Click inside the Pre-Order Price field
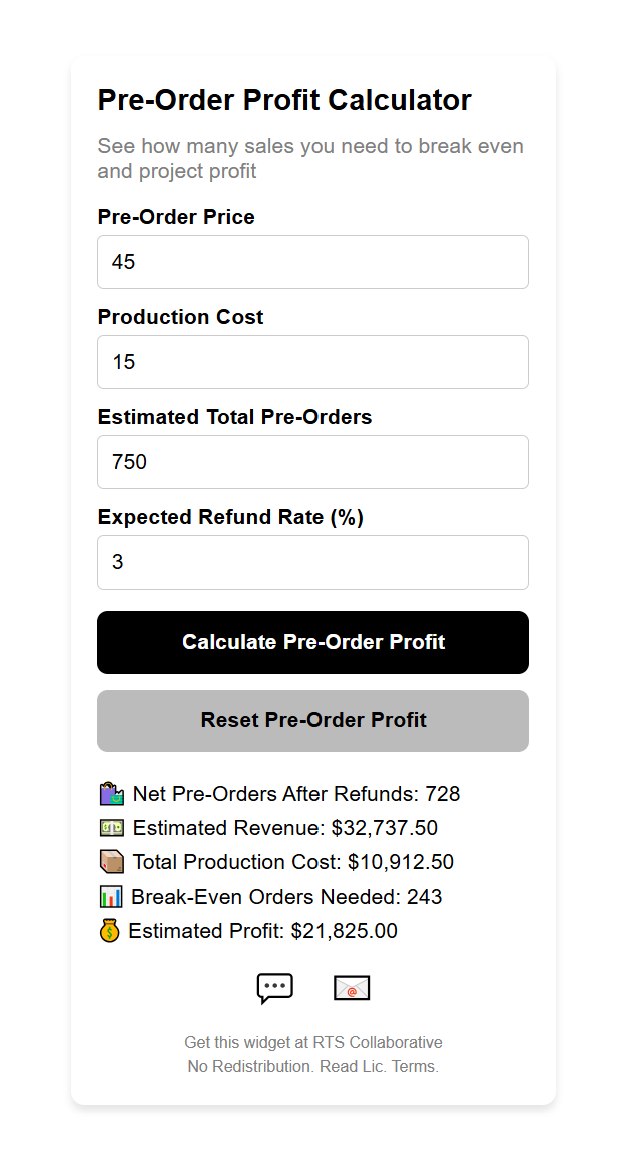This screenshot has width=634, height=1164. [x=312, y=261]
